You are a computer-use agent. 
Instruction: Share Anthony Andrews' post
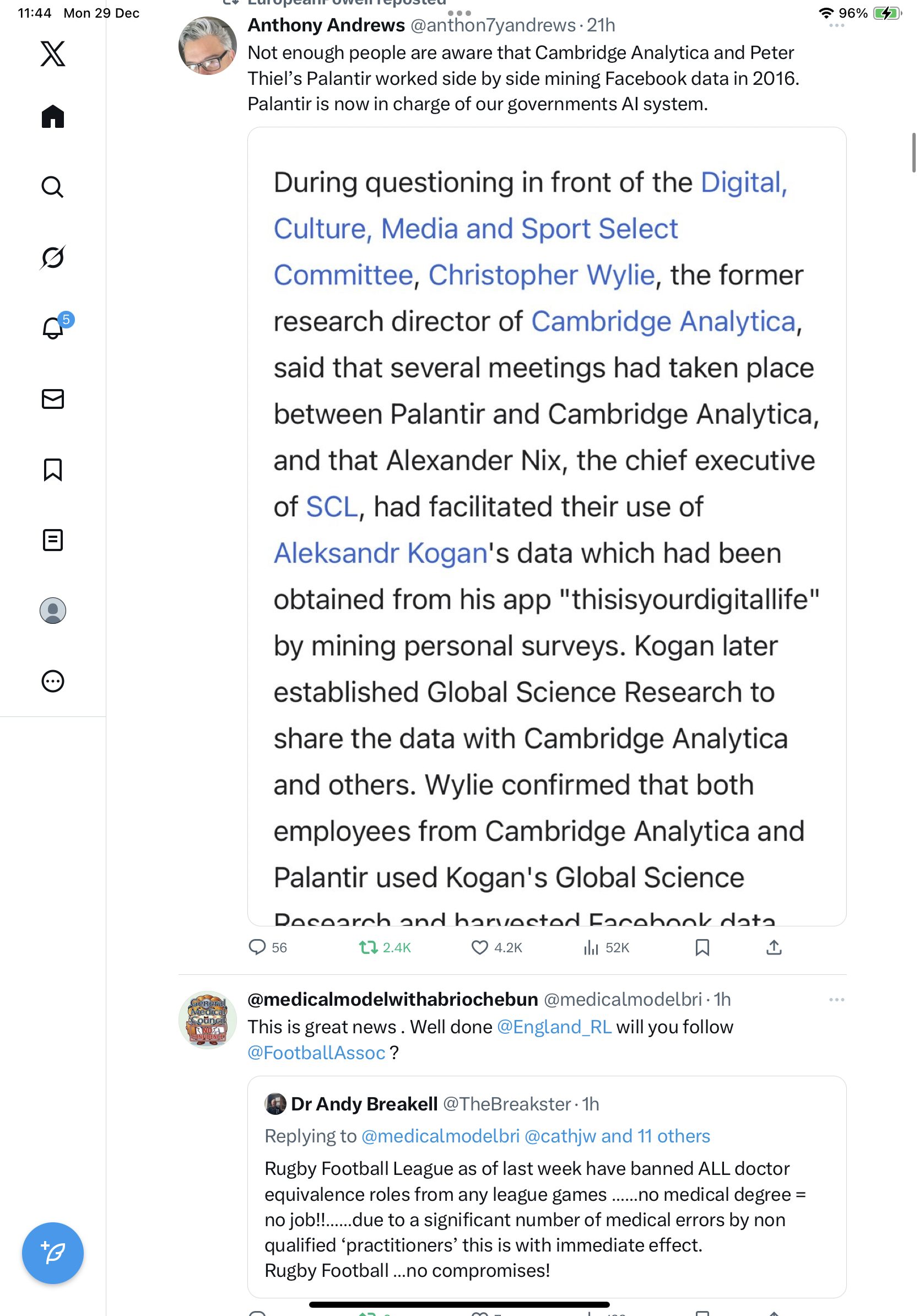click(774, 947)
